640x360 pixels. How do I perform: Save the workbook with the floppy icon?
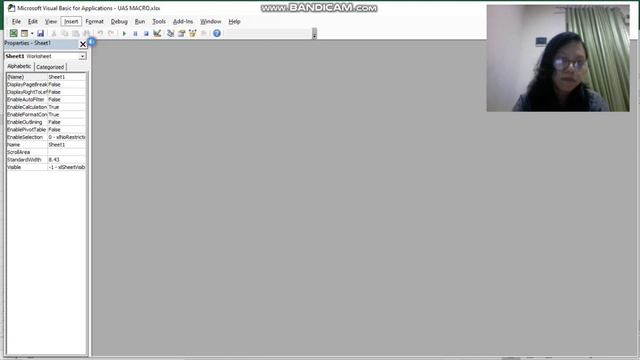(40, 33)
